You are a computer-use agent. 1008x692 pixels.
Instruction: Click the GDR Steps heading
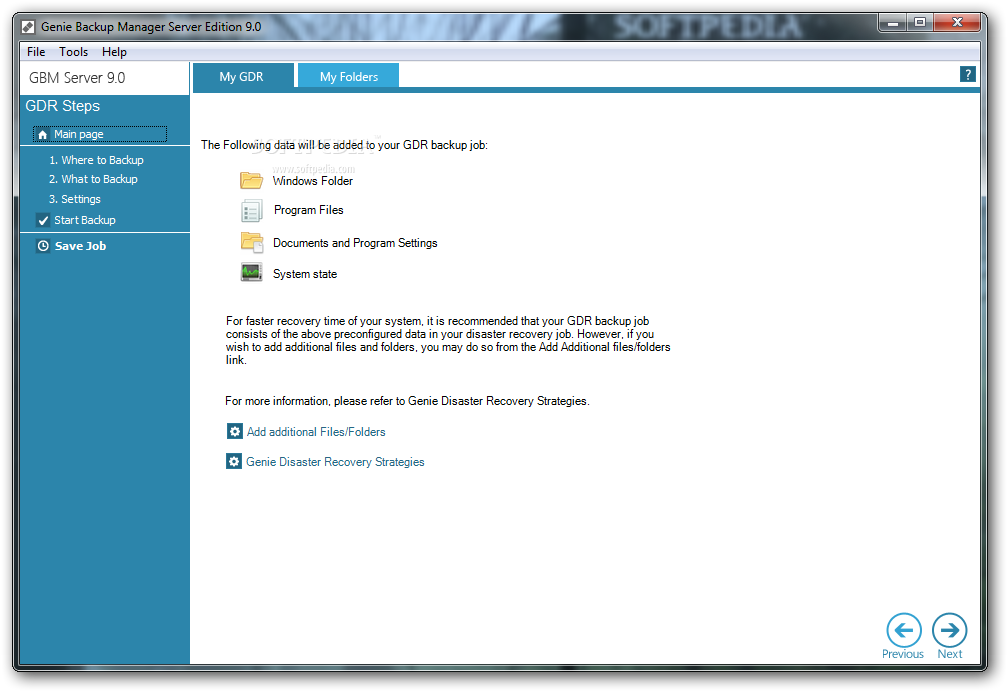pyautogui.click(x=63, y=106)
